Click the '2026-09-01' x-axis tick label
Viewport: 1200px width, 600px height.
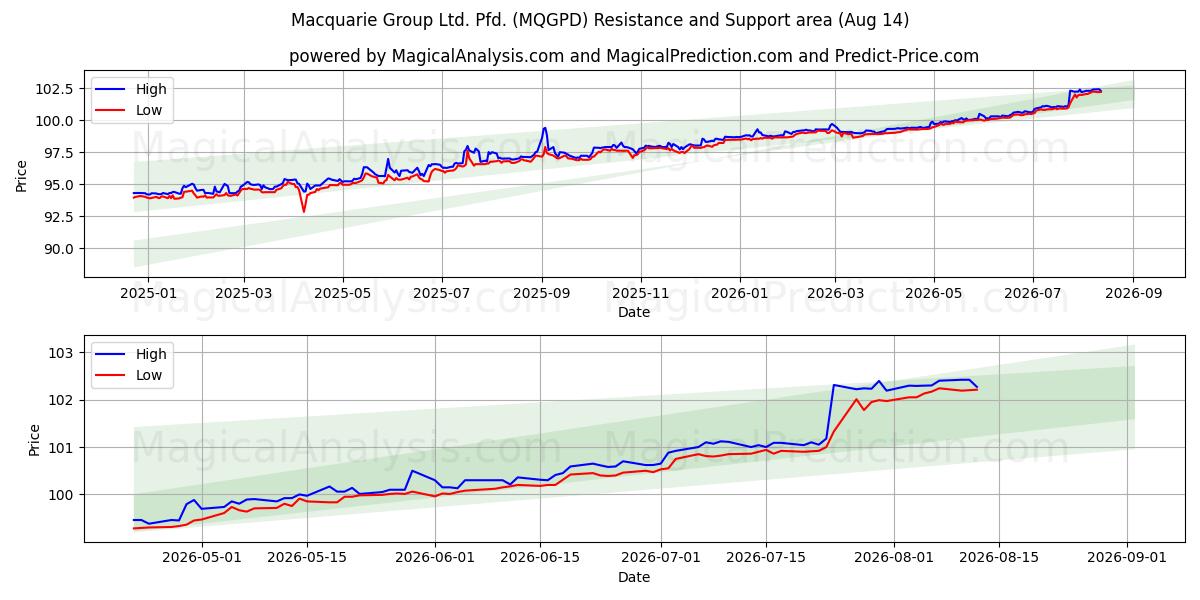(x=1129, y=558)
